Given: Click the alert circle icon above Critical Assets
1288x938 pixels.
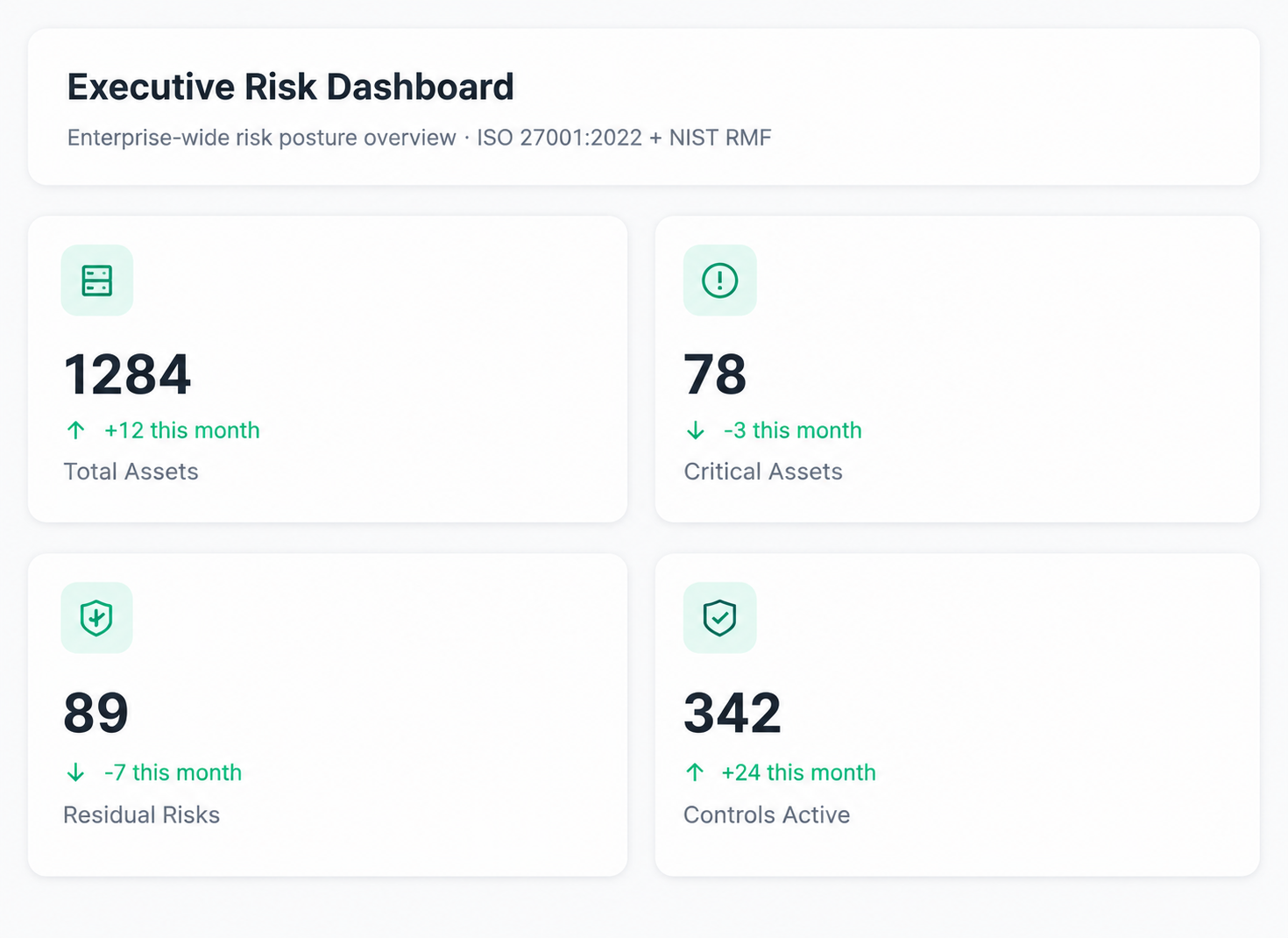Looking at the screenshot, I should pyautogui.click(x=719, y=281).
